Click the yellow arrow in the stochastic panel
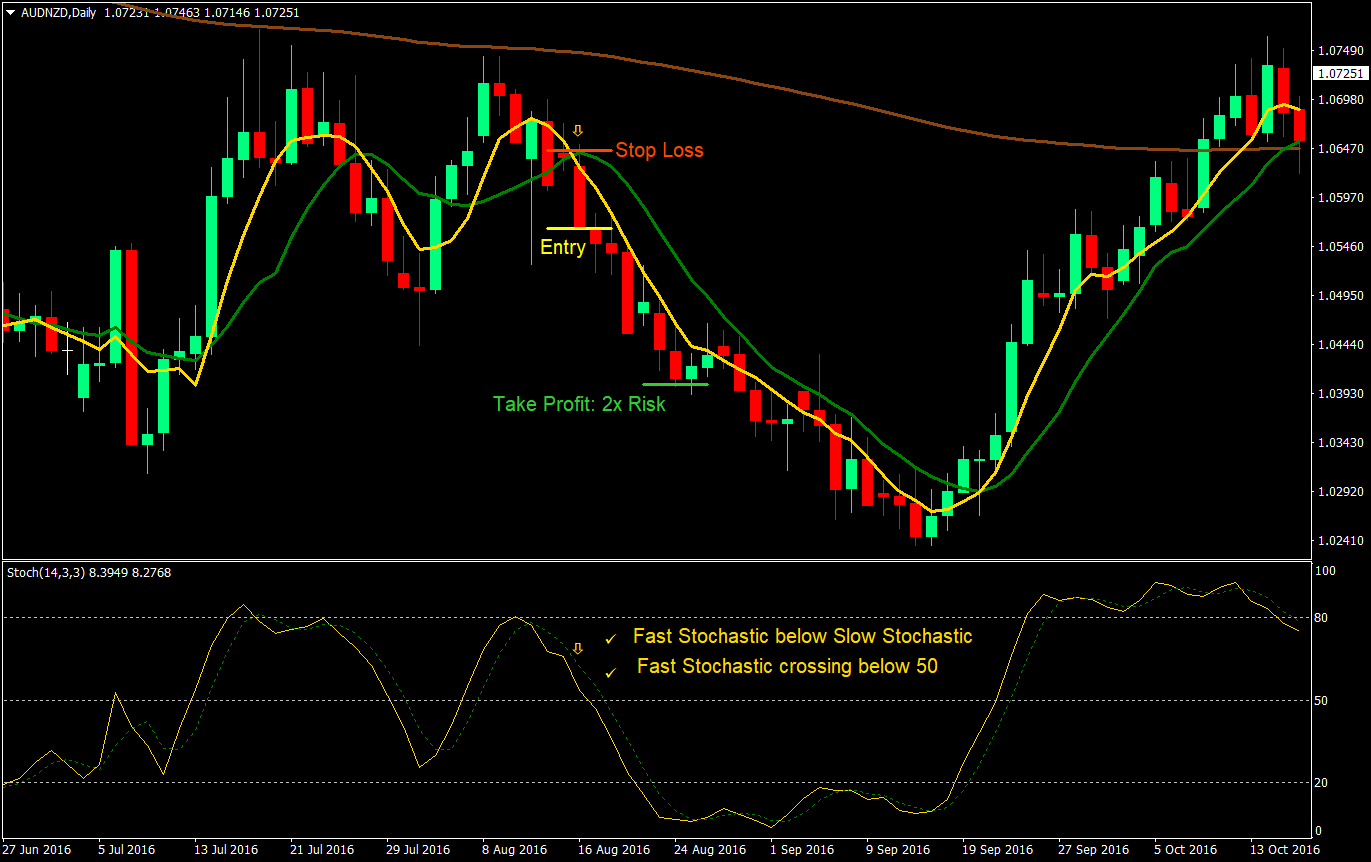The image size is (1371, 862). (x=578, y=649)
